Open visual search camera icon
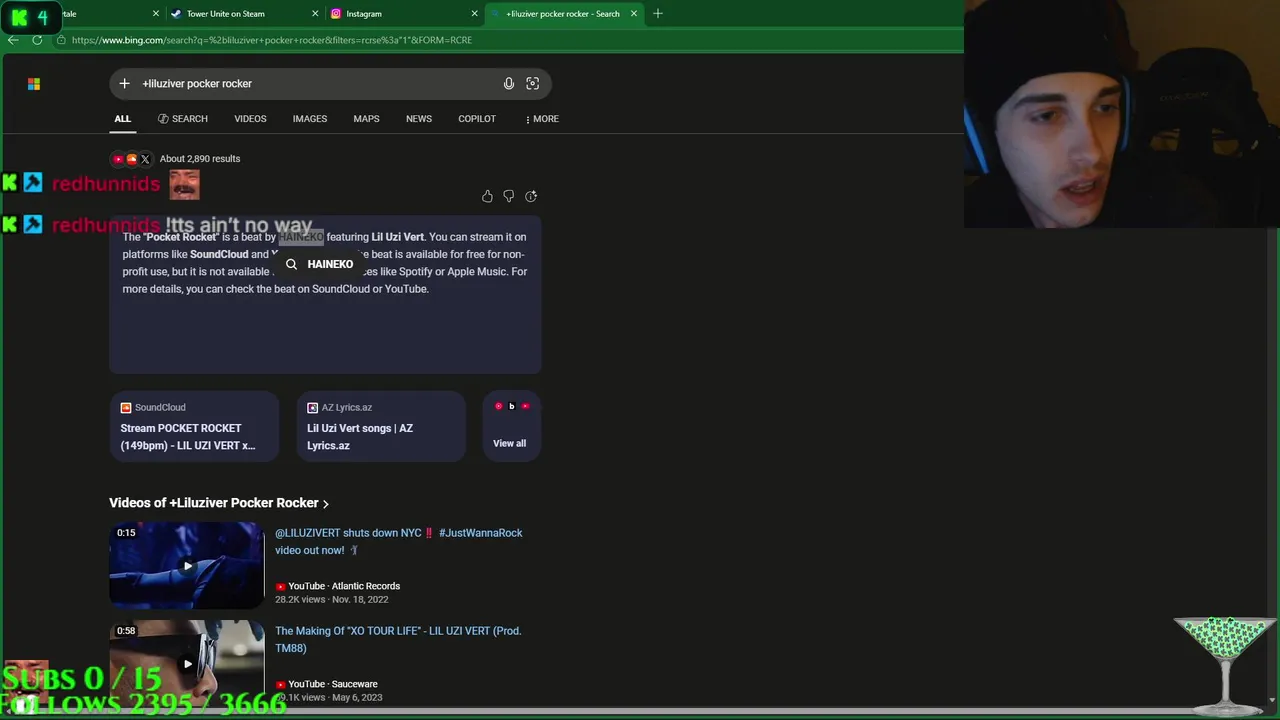Image resolution: width=1280 pixels, height=720 pixels. (533, 84)
